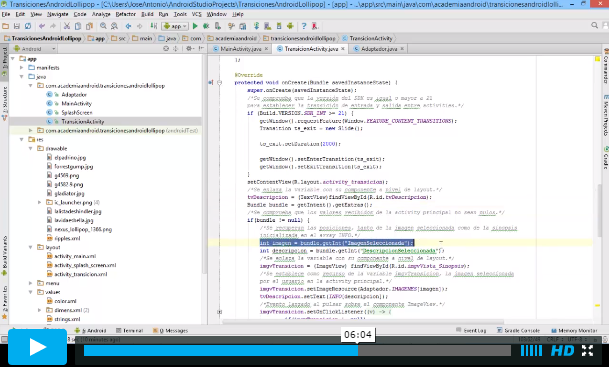The height and width of the screenshot is (367, 609).
Task: Seek on the video progress bar
Action: (x=297, y=351)
